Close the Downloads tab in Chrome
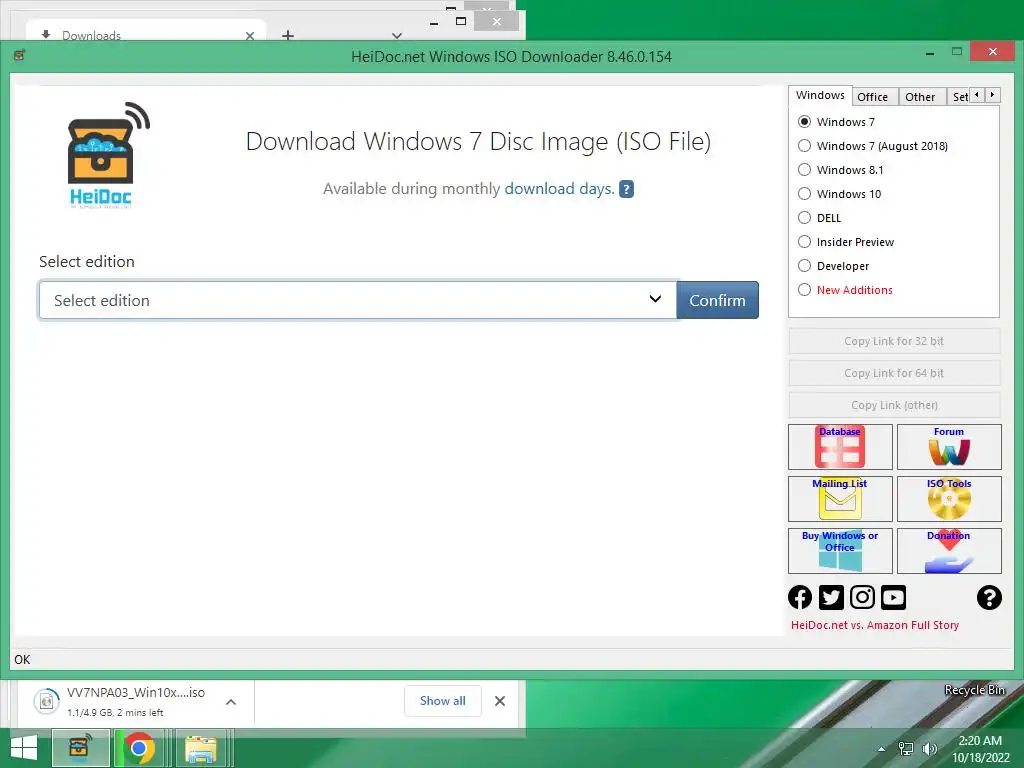 tap(249, 36)
